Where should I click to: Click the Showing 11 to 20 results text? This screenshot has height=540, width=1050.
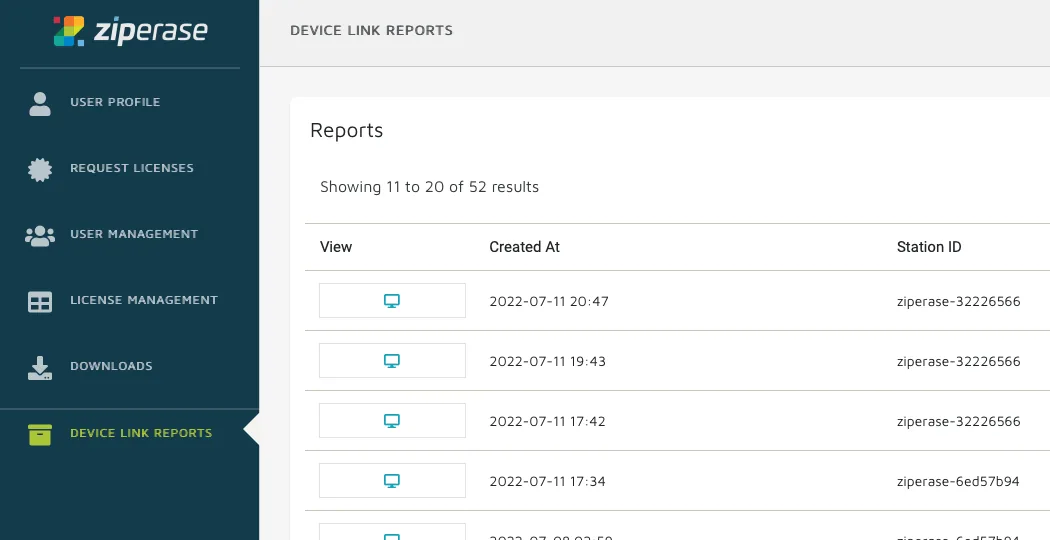[429, 187]
